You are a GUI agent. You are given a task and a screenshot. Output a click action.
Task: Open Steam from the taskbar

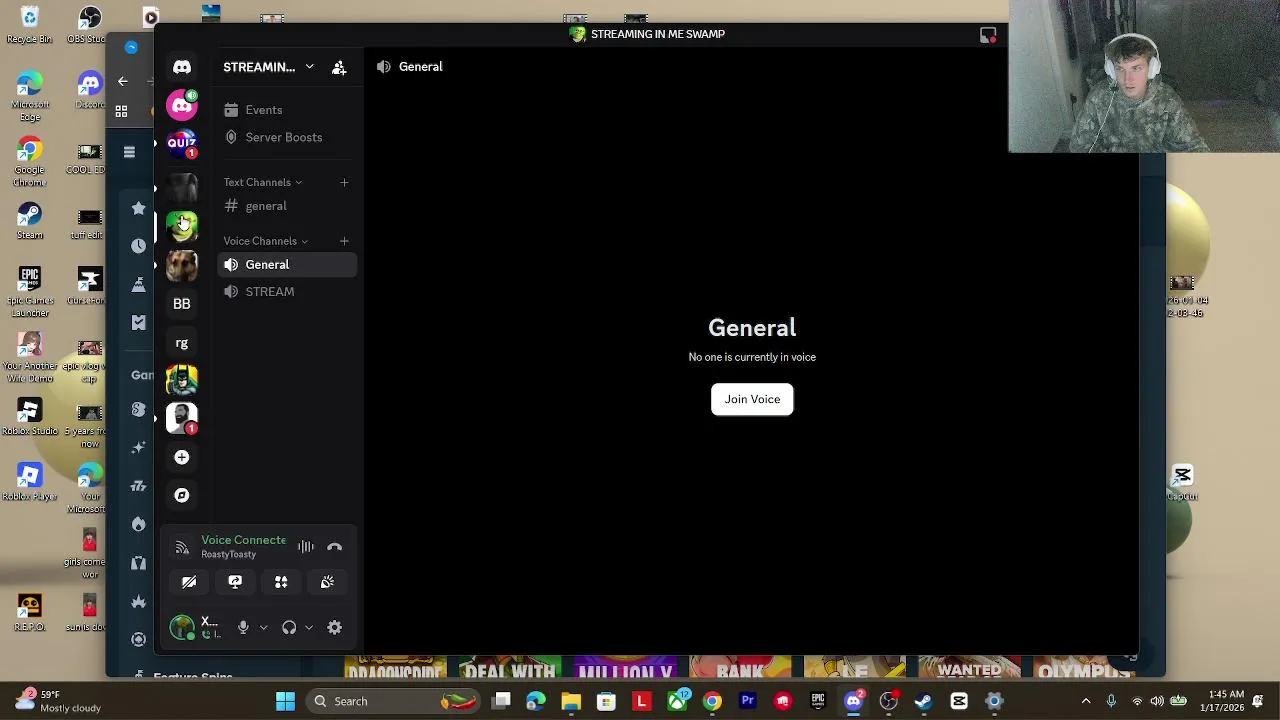(923, 701)
